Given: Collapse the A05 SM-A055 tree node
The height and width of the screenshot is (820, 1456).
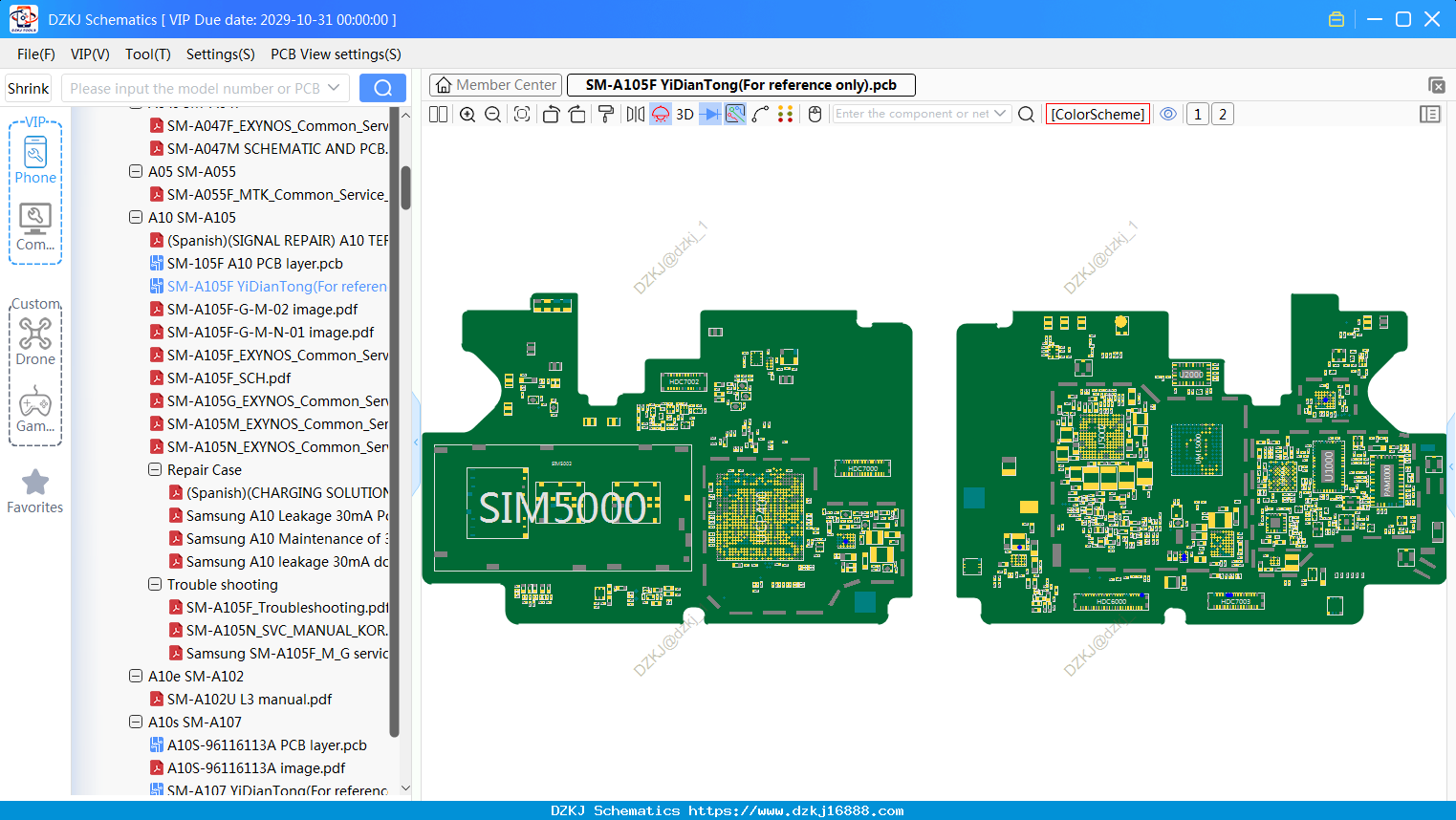Looking at the screenshot, I should tap(136, 172).
